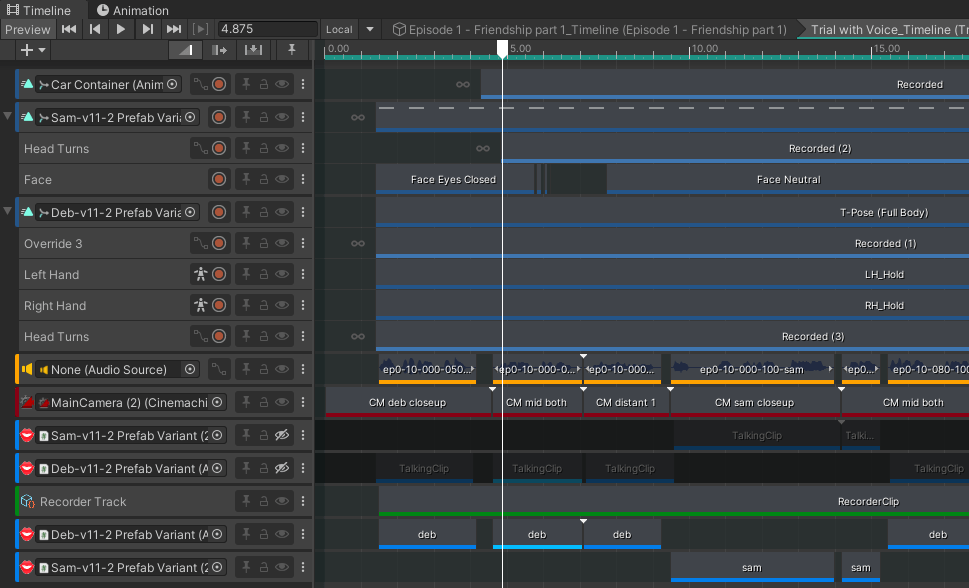This screenshot has width=969, height=588.
Task: Click the current time field showing 4.875
Action: (x=265, y=30)
